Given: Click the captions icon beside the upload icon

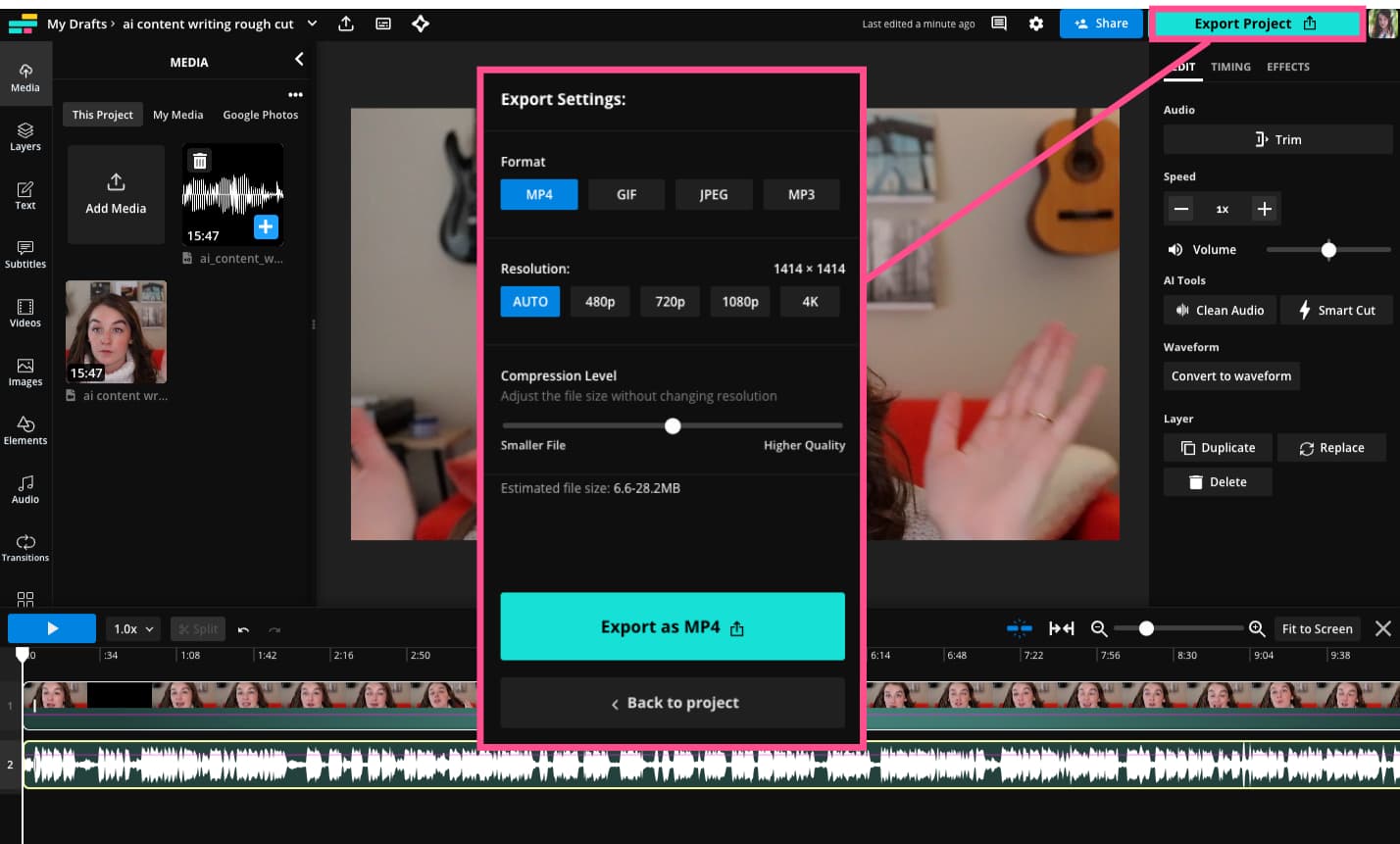Looking at the screenshot, I should [x=383, y=24].
